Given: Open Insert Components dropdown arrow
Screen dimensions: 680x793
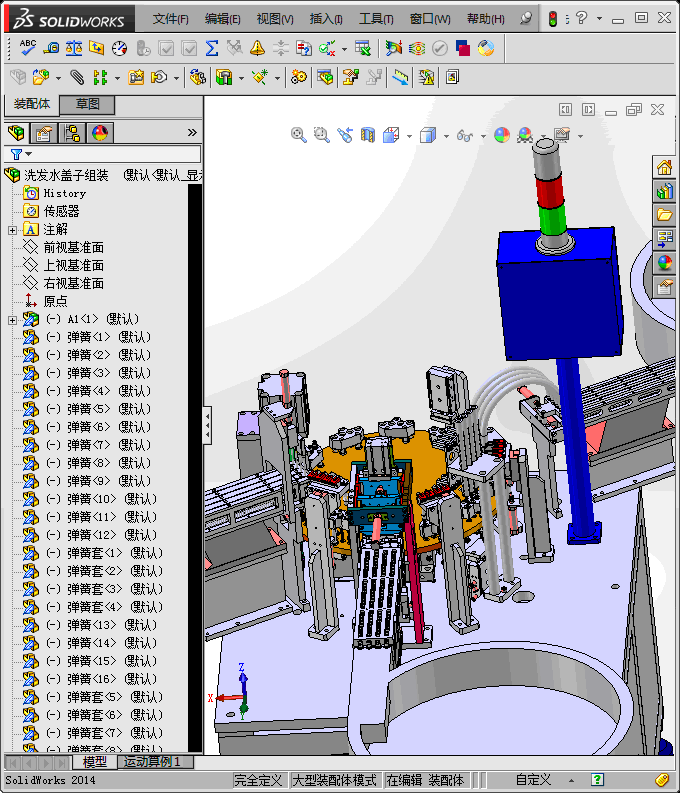Looking at the screenshot, I should 58,78.
